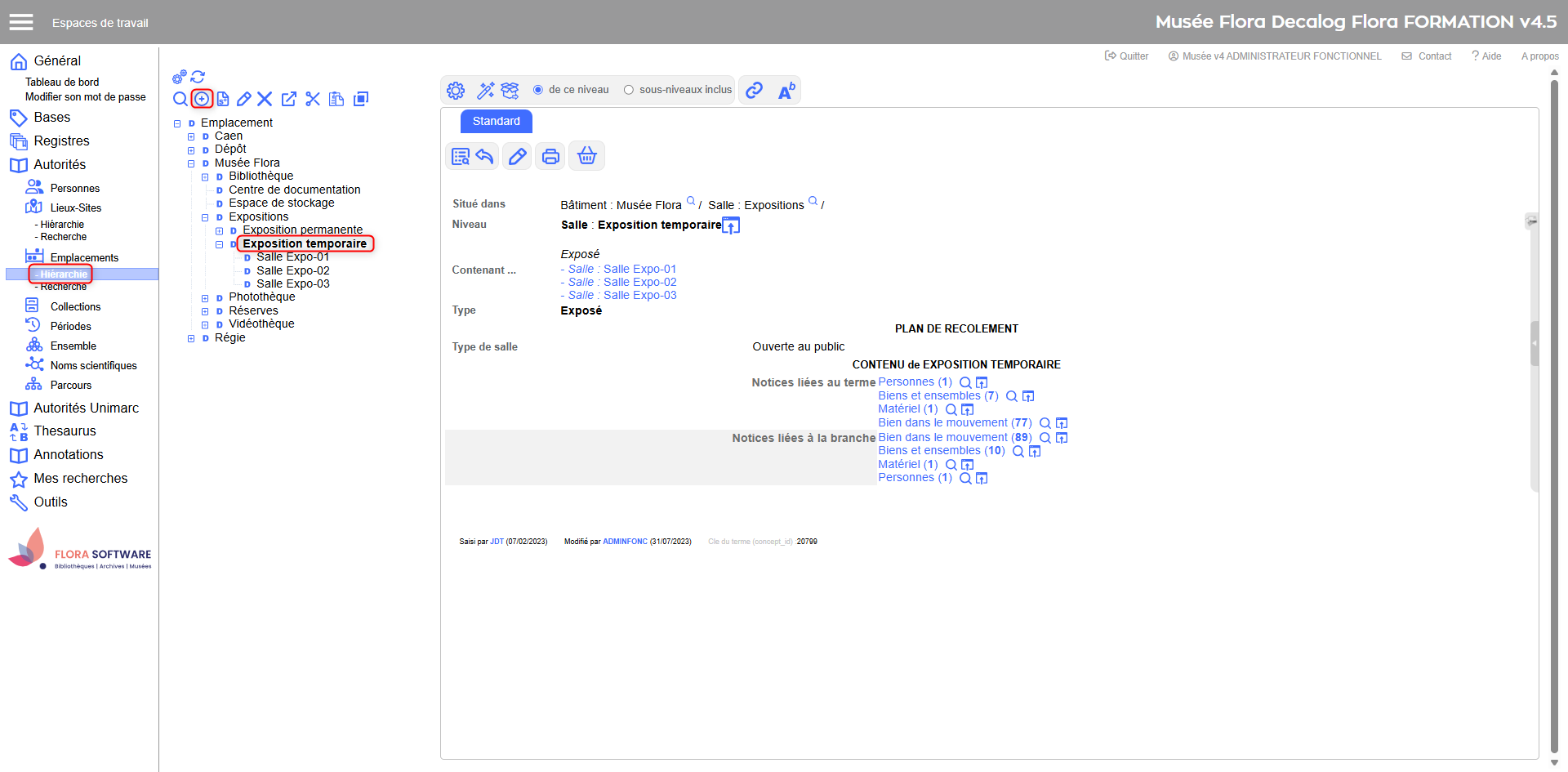Switch to the Standard tab
This screenshot has width=1568, height=772.
pos(496,121)
